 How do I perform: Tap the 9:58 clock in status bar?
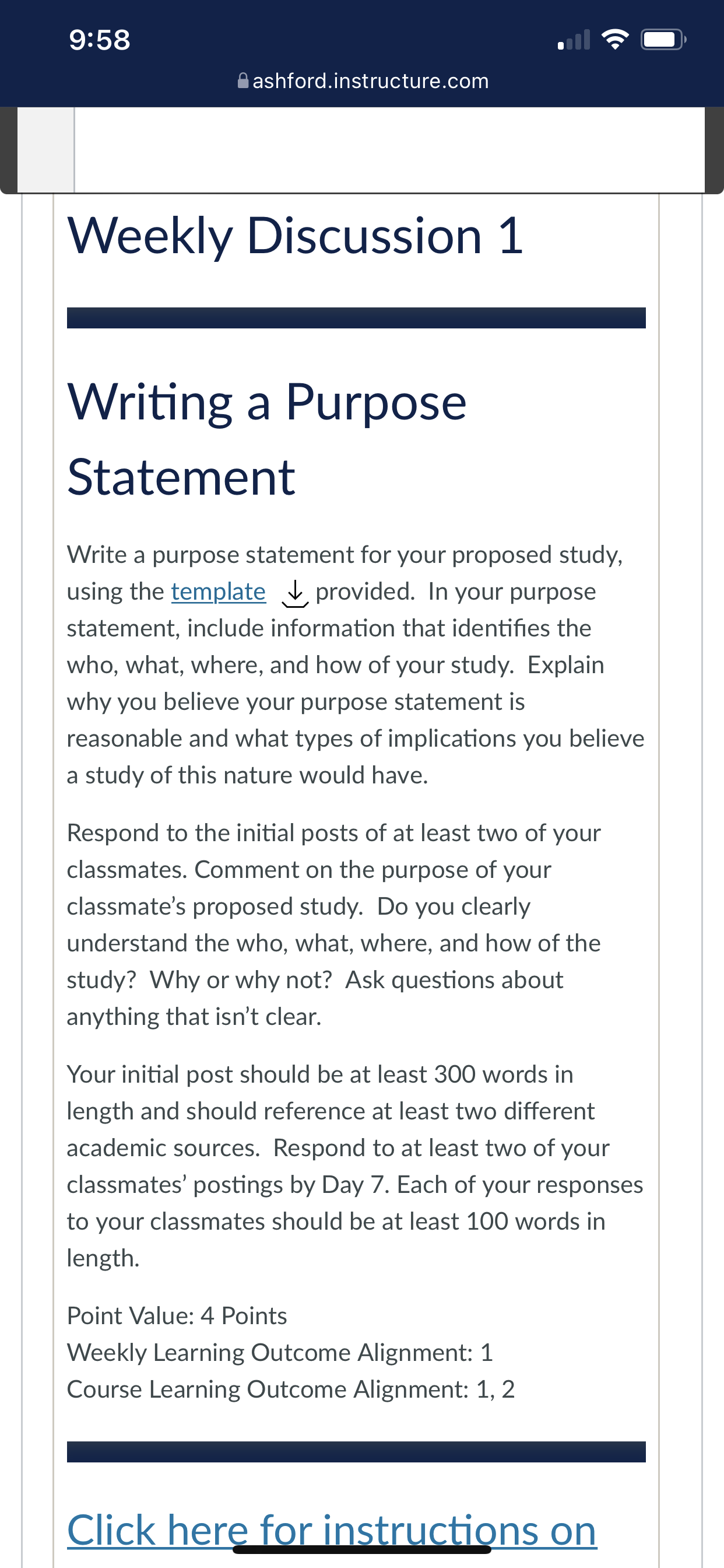pyautogui.click(x=100, y=40)
